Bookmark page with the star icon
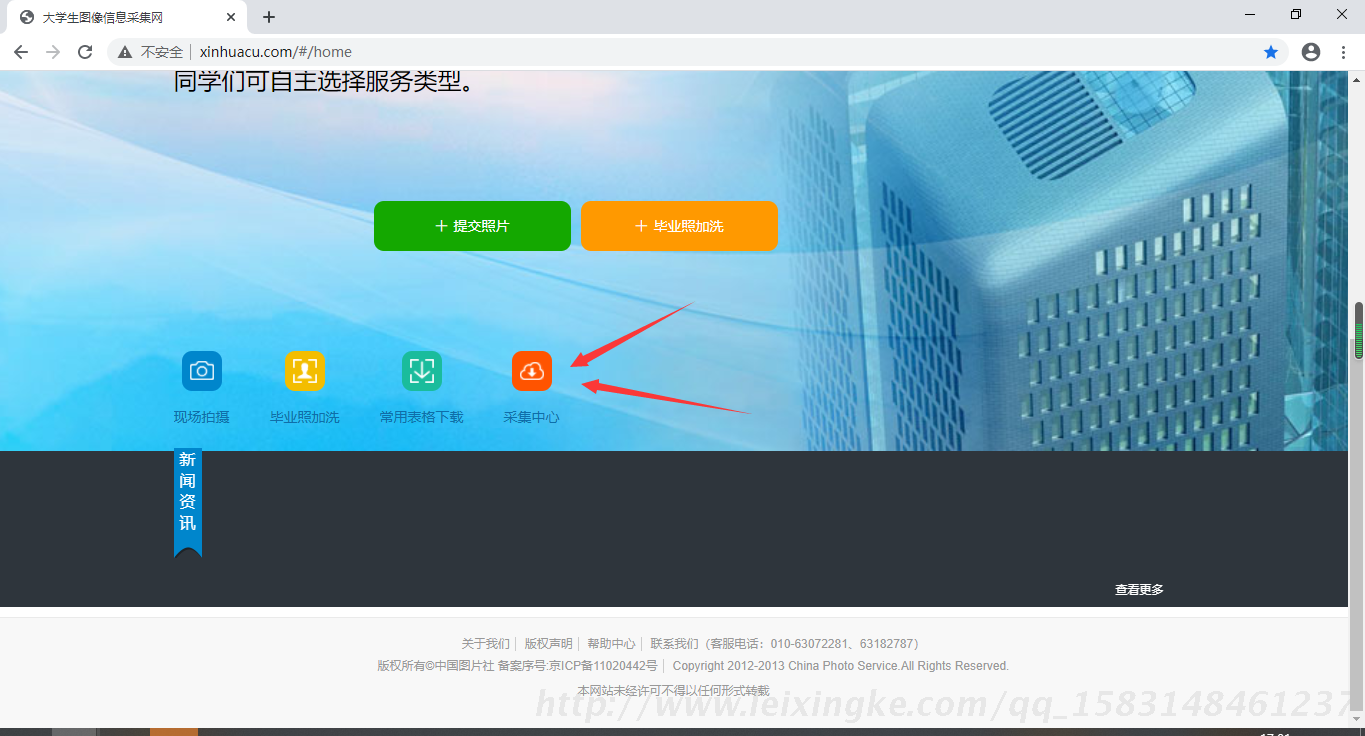The image size is (1365, 736). (x=1271, y=52)
